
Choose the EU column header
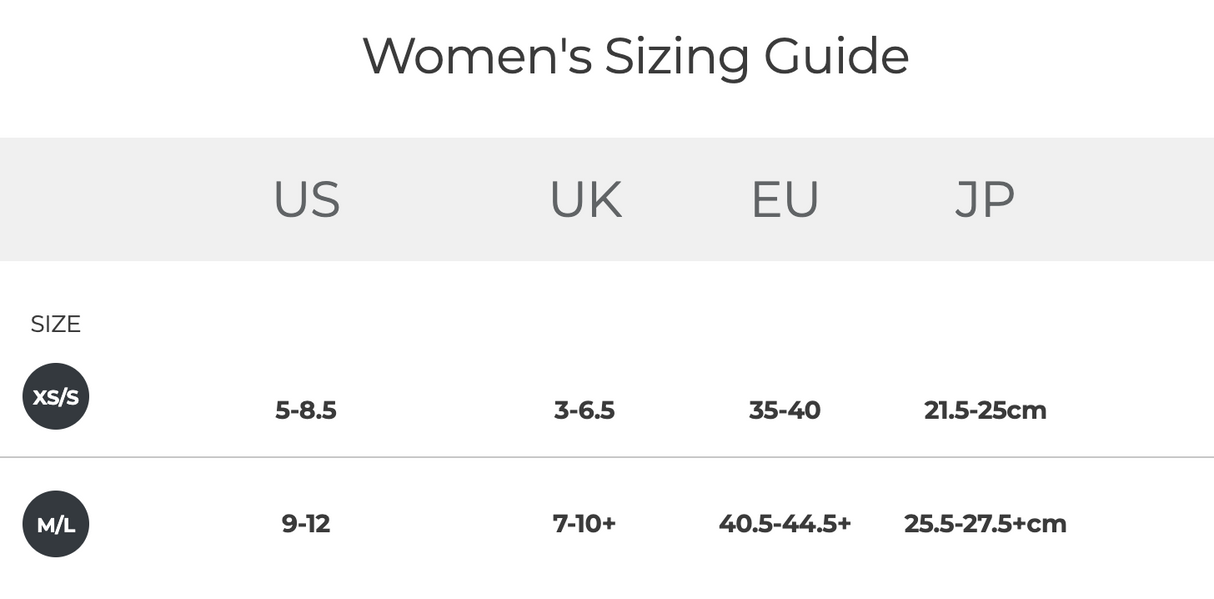pos(785,199)
